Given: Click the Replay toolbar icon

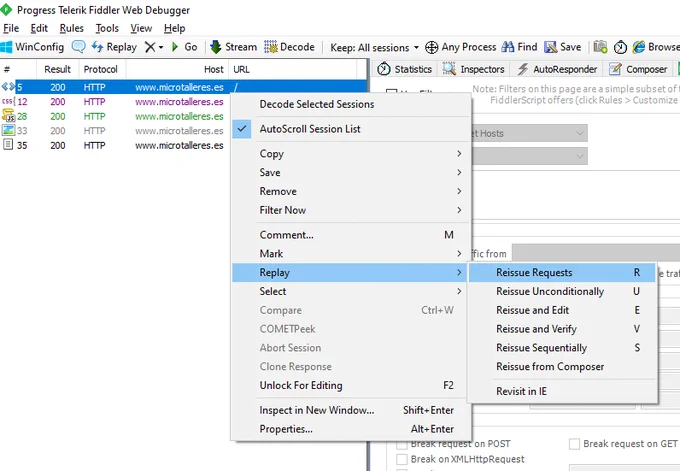Looking at the screenshot, I should click(98, 47).
